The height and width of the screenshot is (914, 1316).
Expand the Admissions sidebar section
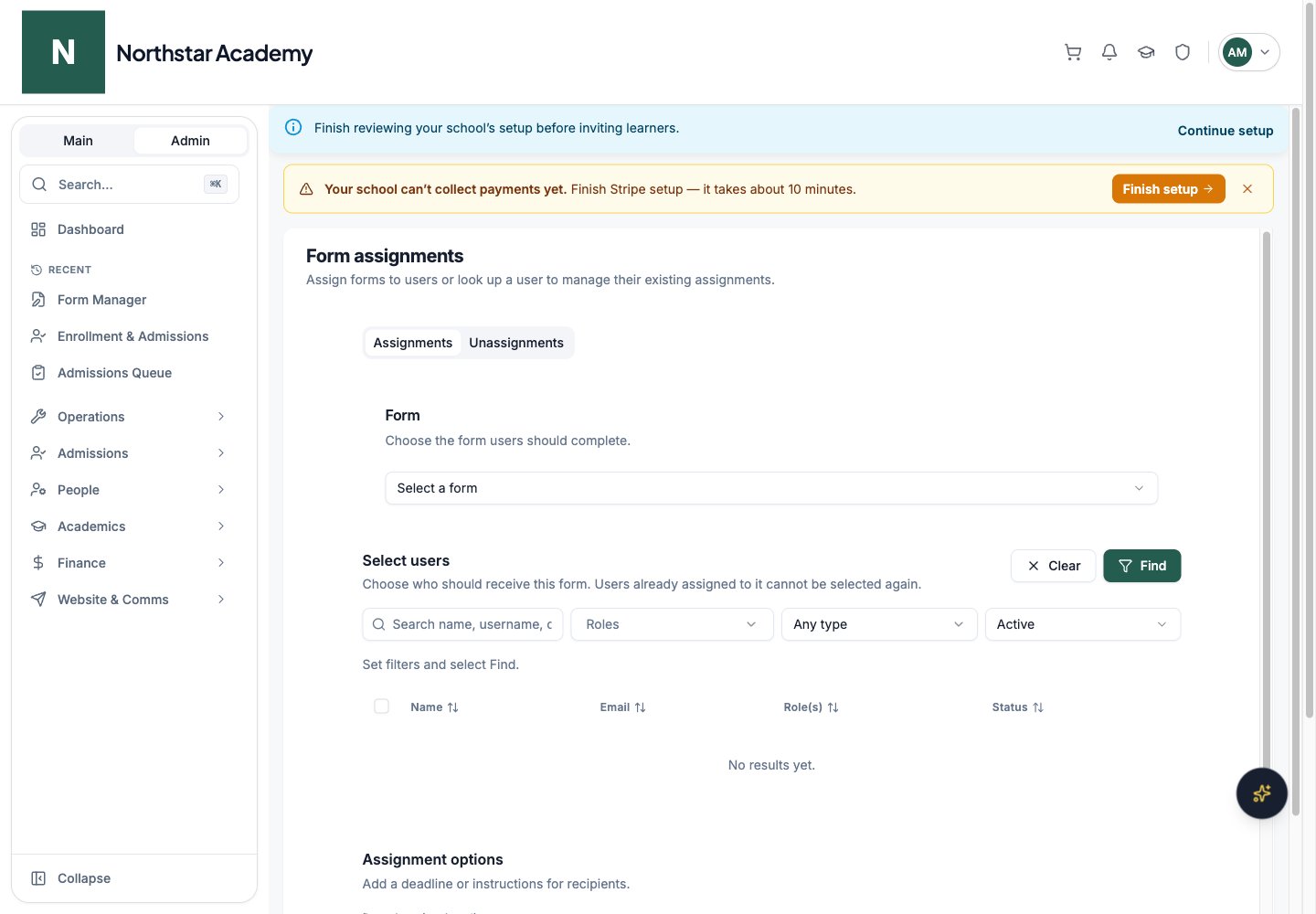click(x=129, y=453)
